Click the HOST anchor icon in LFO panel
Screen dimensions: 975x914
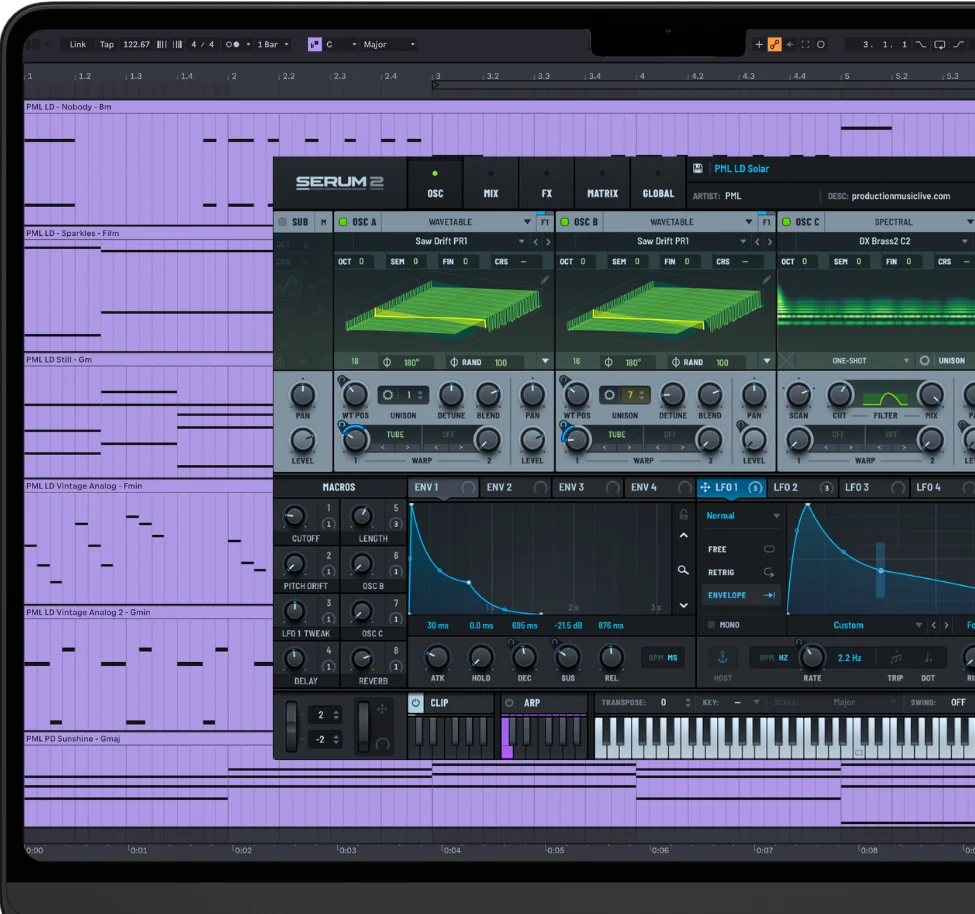[x=722, y=657]
